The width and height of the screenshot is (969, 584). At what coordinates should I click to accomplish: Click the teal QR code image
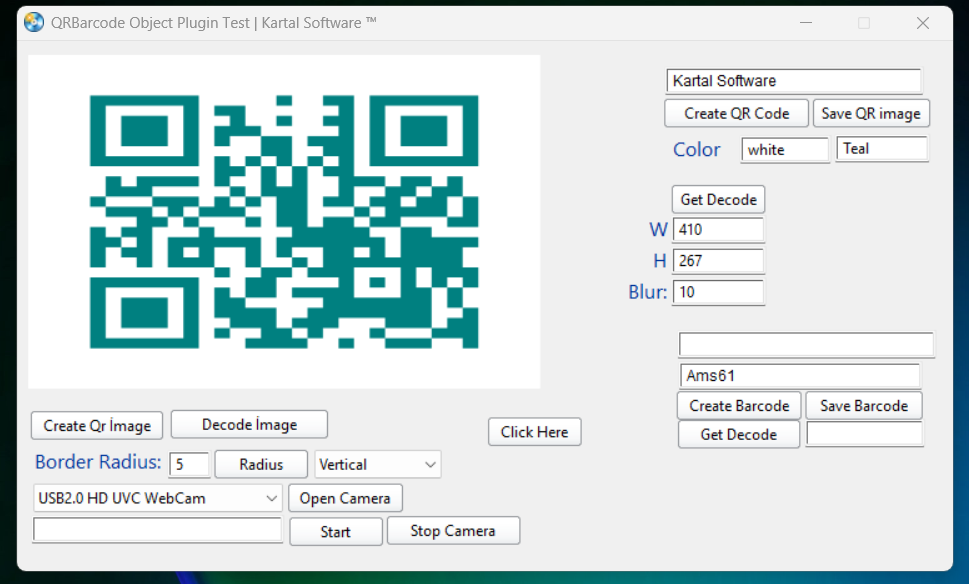(284, 222)
